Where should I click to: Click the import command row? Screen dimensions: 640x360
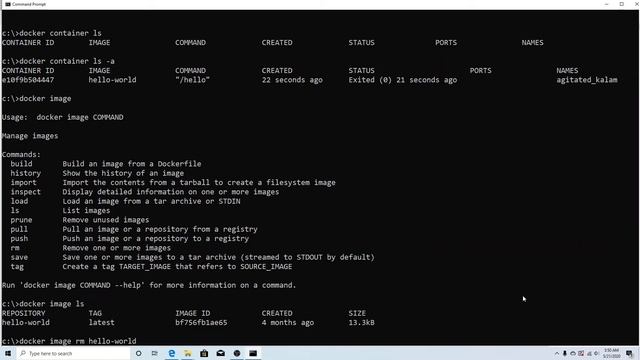(x=173, y=182)
